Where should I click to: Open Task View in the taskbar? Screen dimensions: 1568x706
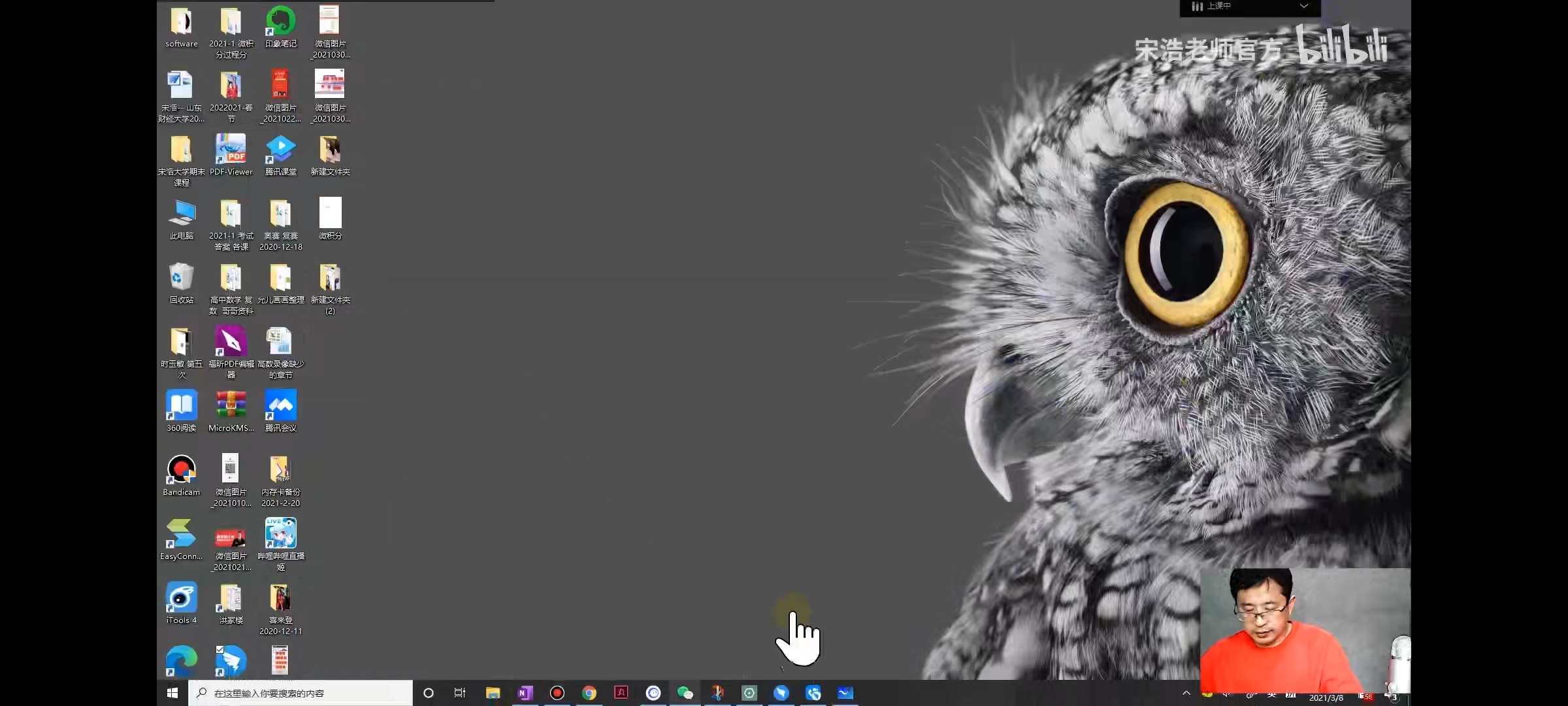coord(460,693)
